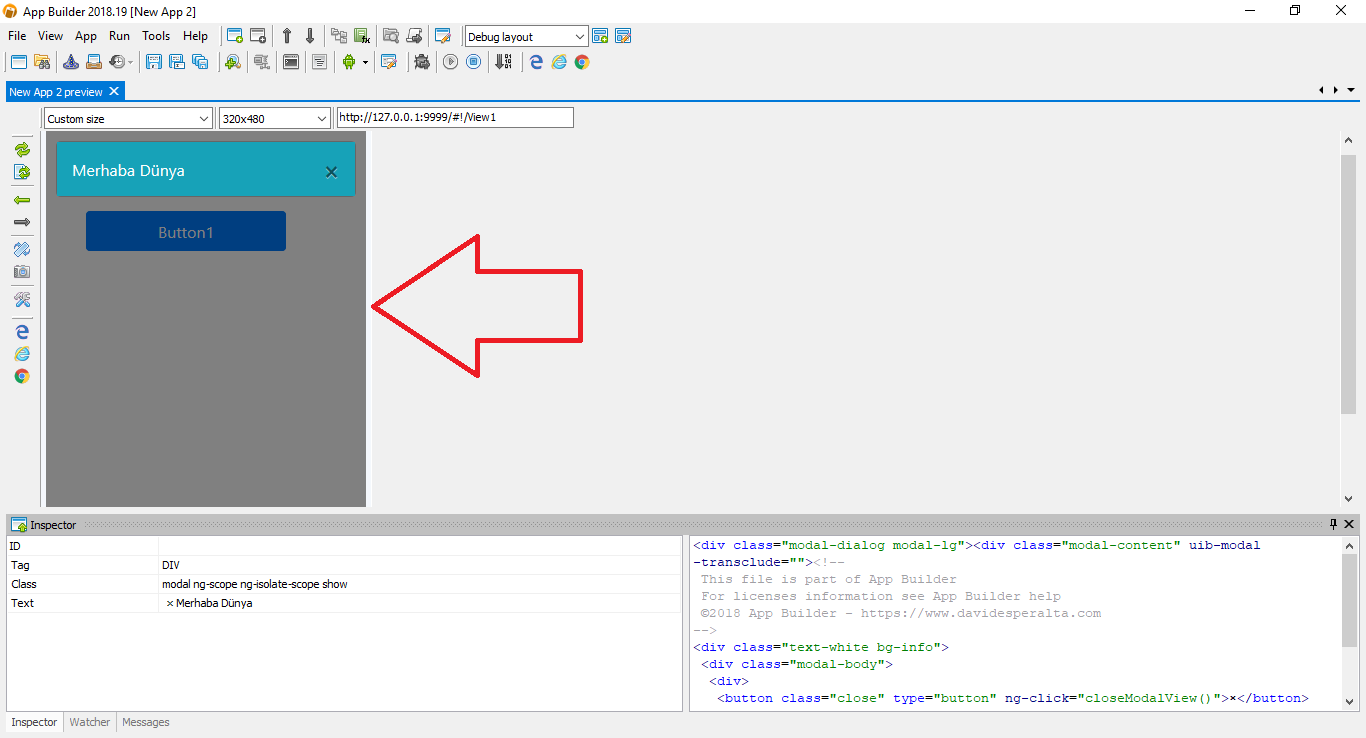Open the 320x480 resolution dropdown
Screen dimensions: 1366x738
tap(322, 117)
